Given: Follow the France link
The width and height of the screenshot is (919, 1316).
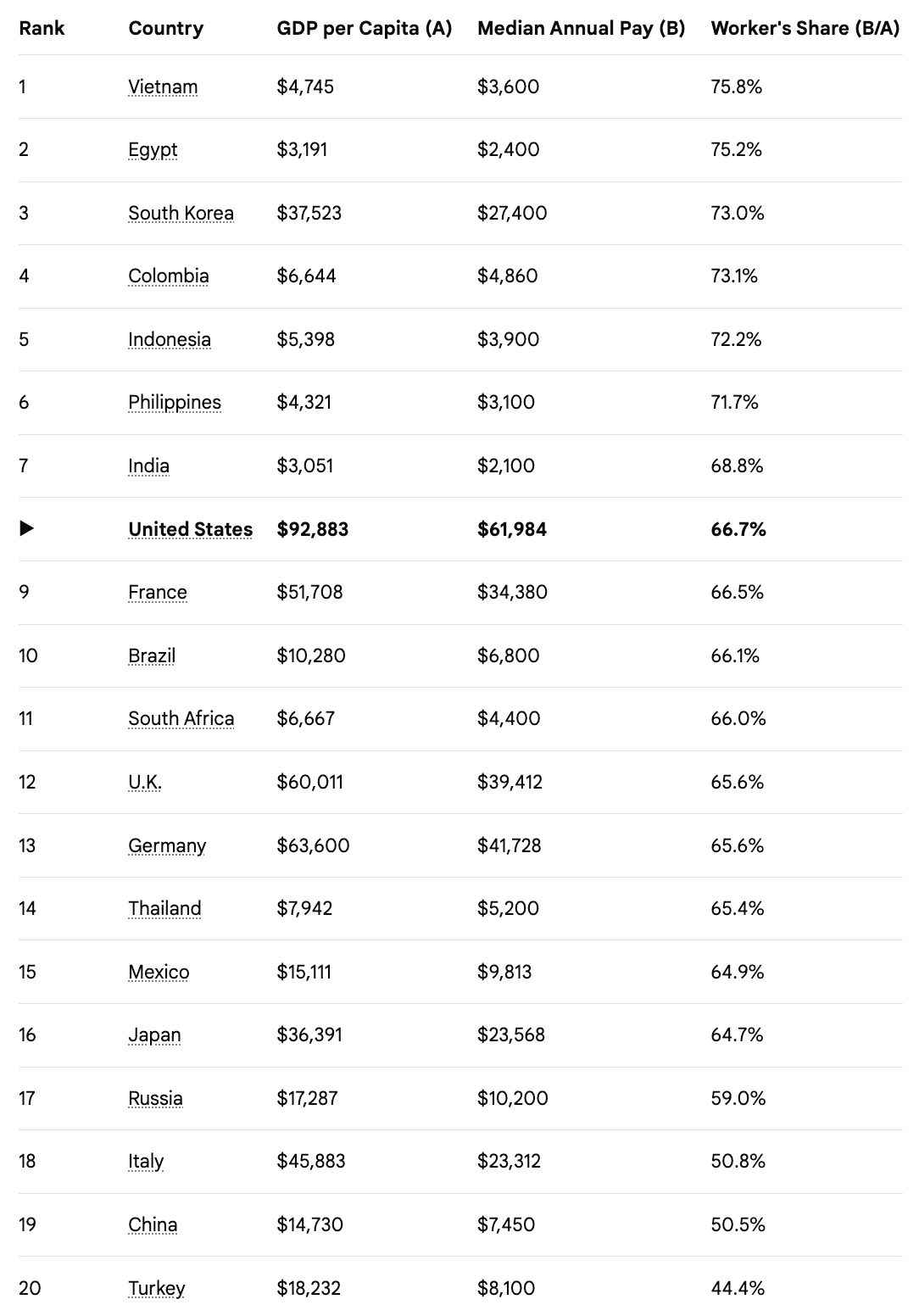Looking at the screenshot, I should tap(158, 592).
